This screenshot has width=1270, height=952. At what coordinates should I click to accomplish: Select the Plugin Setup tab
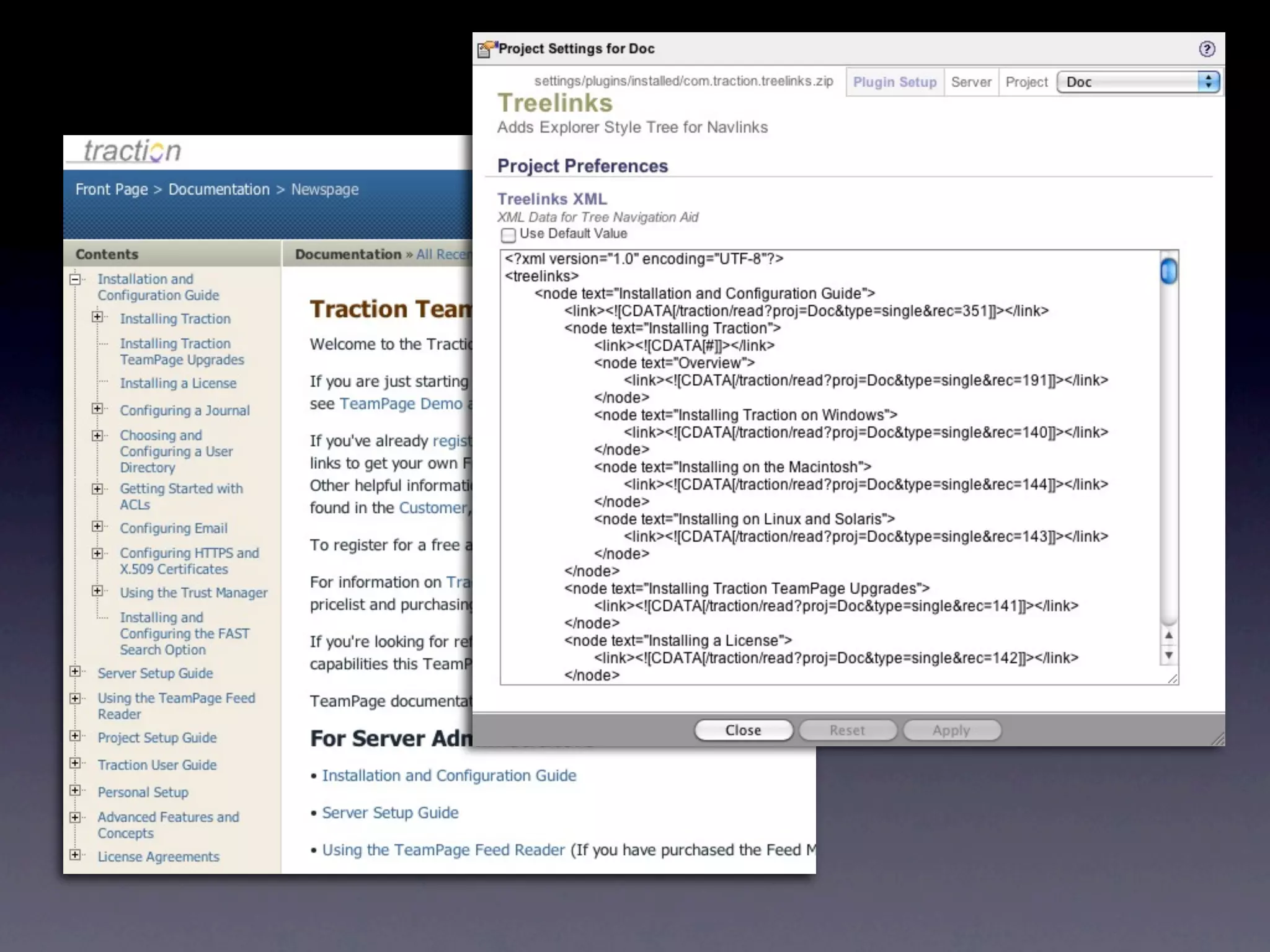894,82
